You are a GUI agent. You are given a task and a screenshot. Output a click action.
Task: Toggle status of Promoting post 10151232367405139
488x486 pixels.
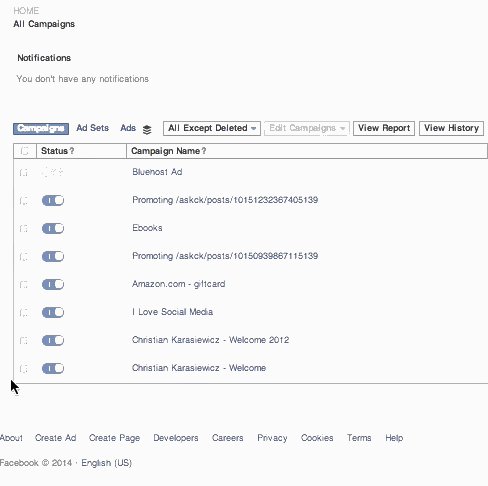(53, 200)
